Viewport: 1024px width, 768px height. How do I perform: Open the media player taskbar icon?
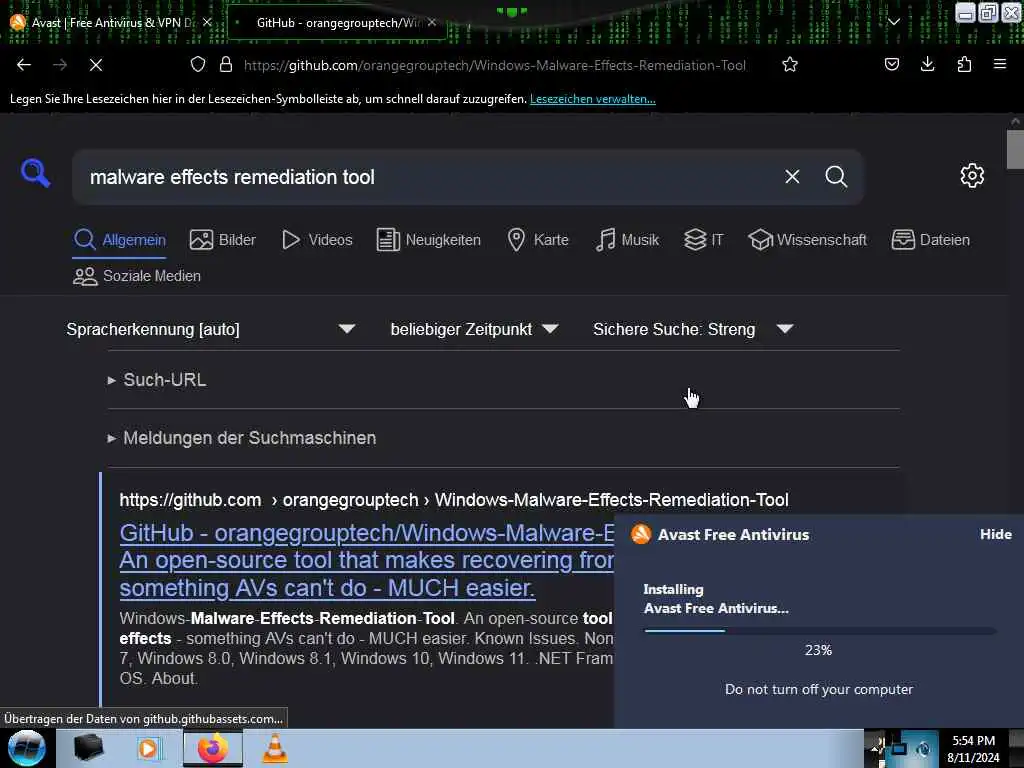pos(149,748)
